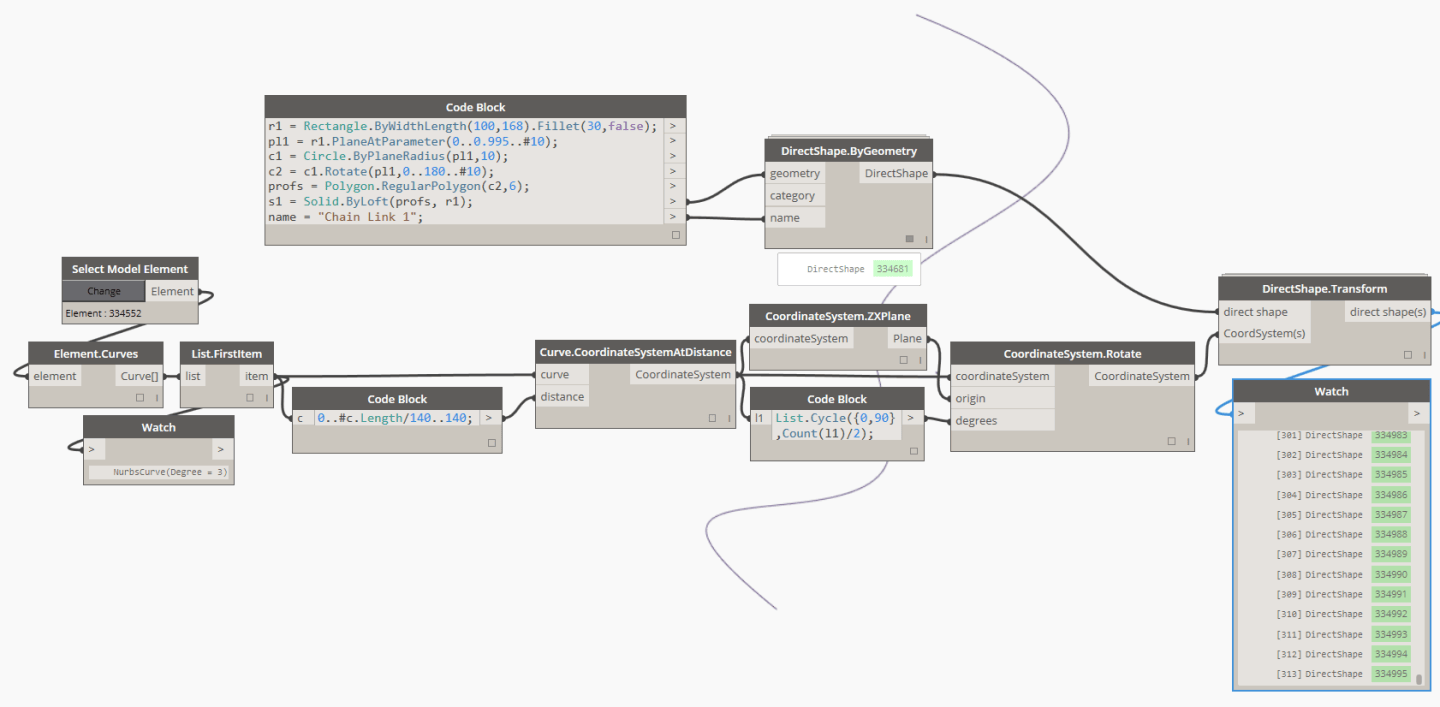The image size is (1440, 707).
Task: Click the CoordinateSystem.Rotate node title
Action: (x=1072, y=353)
